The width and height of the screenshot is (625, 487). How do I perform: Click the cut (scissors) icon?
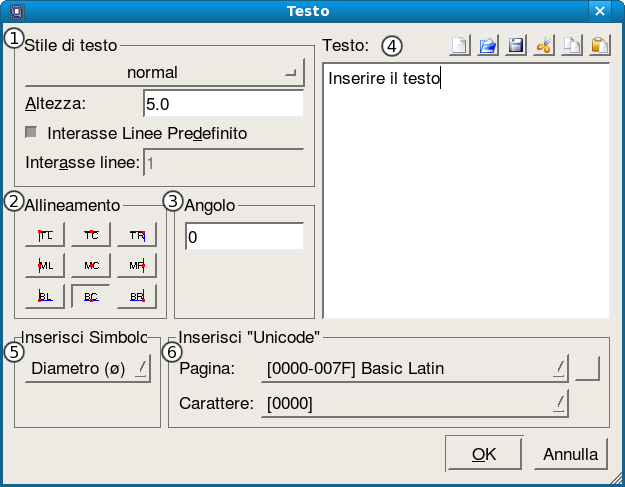pyautogui.click(x=543, y=46)
